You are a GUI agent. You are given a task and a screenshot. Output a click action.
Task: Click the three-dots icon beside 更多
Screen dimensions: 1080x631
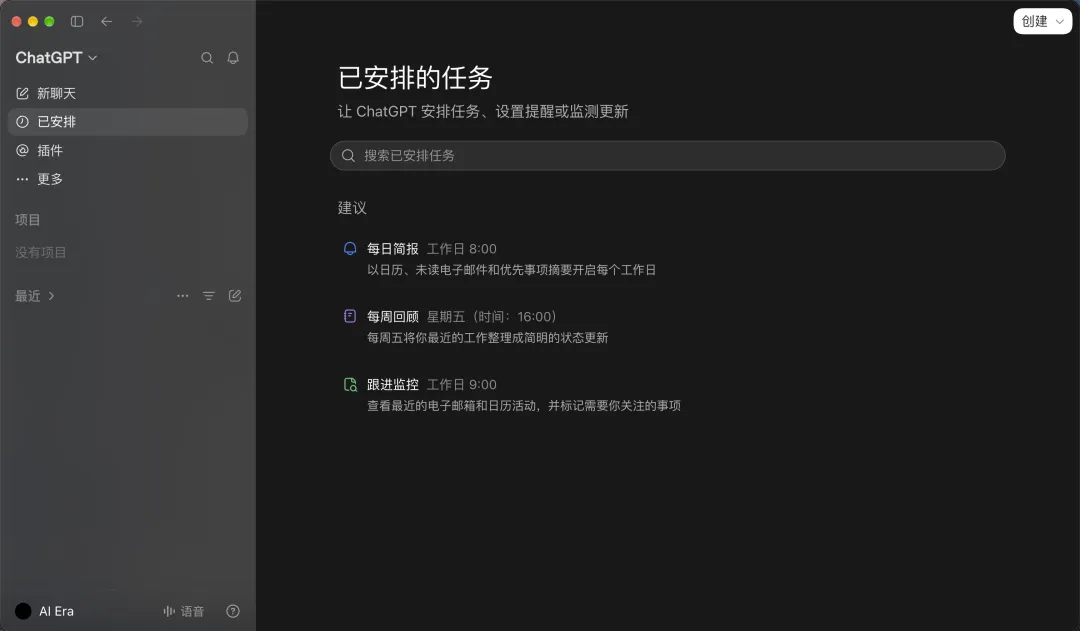pyautogui.click(x=23, y=179)
